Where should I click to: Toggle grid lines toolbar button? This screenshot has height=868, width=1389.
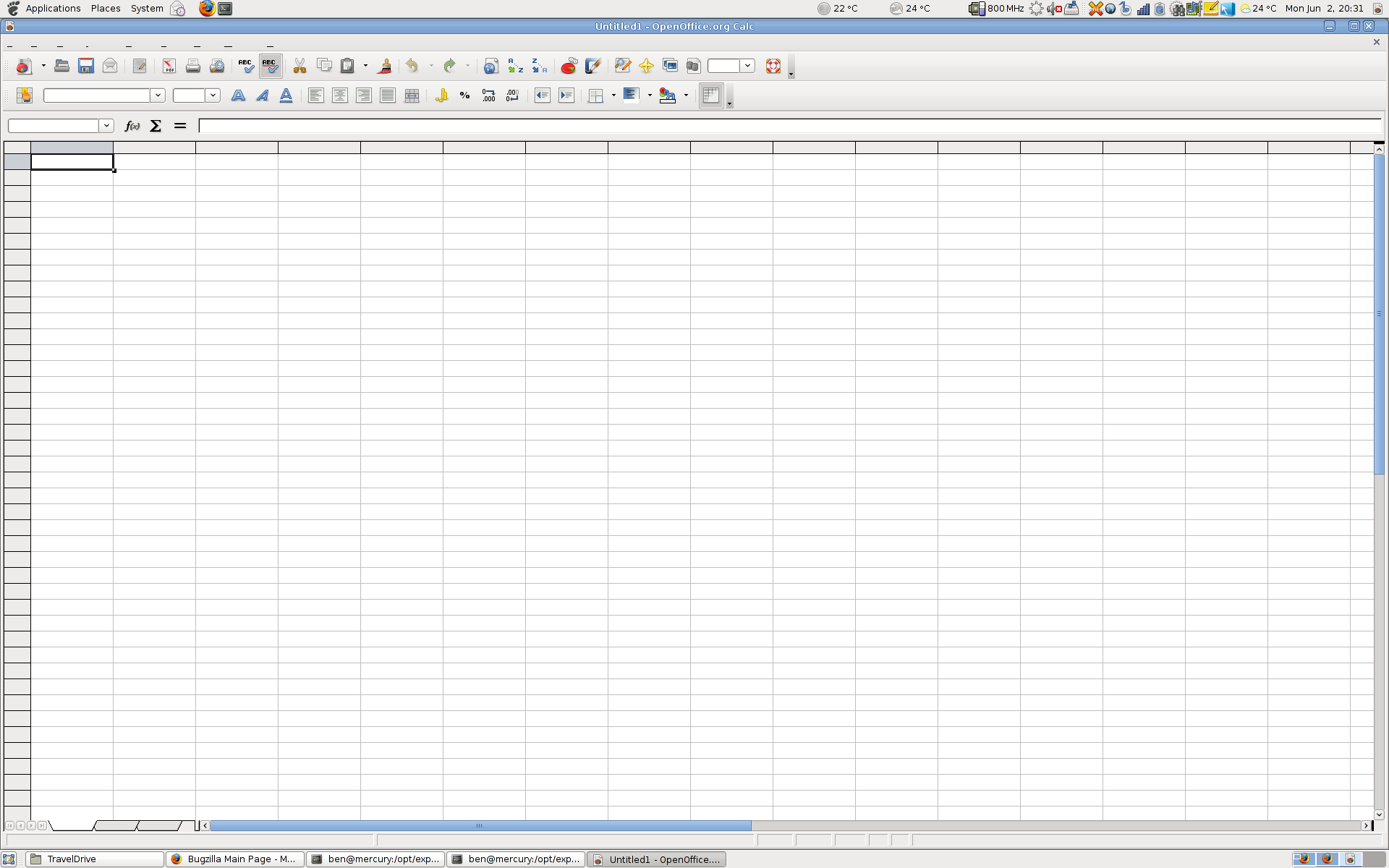coord(710,95)
